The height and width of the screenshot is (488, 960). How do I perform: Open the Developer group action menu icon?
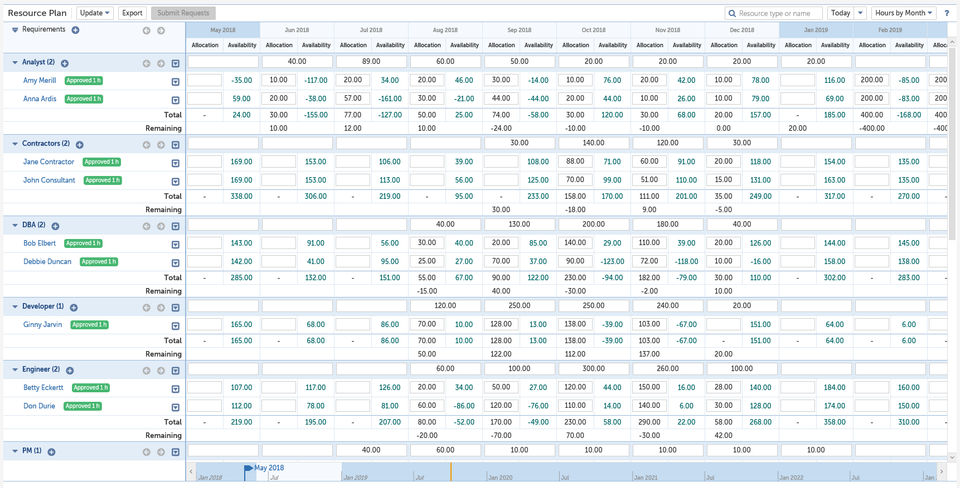tap(175, 307)
